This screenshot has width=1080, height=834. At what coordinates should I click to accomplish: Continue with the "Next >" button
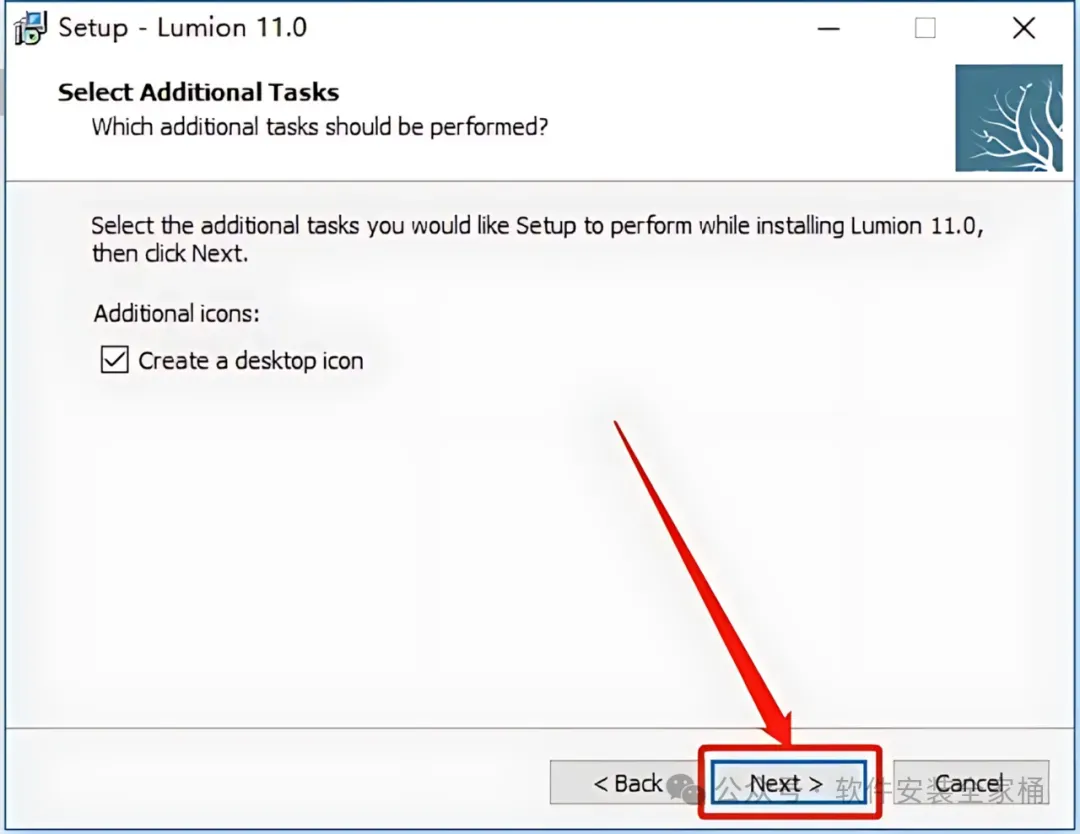click(x=789, y=783)
